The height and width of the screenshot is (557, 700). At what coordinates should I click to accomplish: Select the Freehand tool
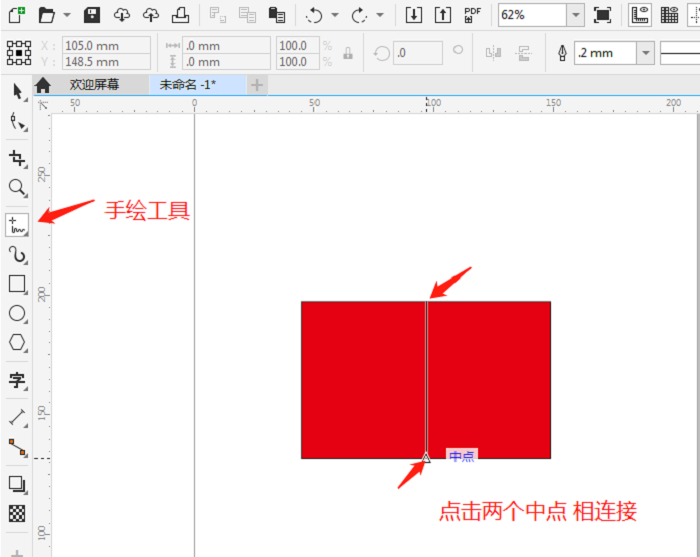[x=17, y=225]
